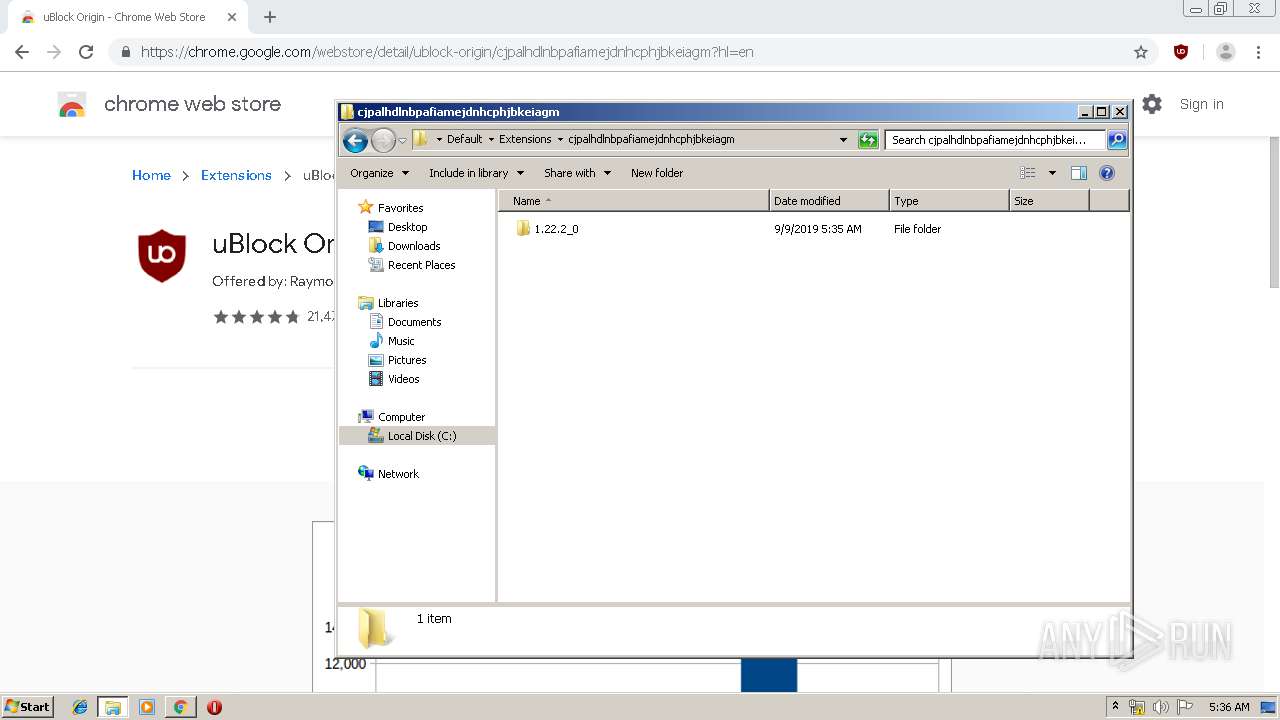Viewport: 1280px width, 720px height.
Task: Select Pictures library
Action: click(397, 360)
